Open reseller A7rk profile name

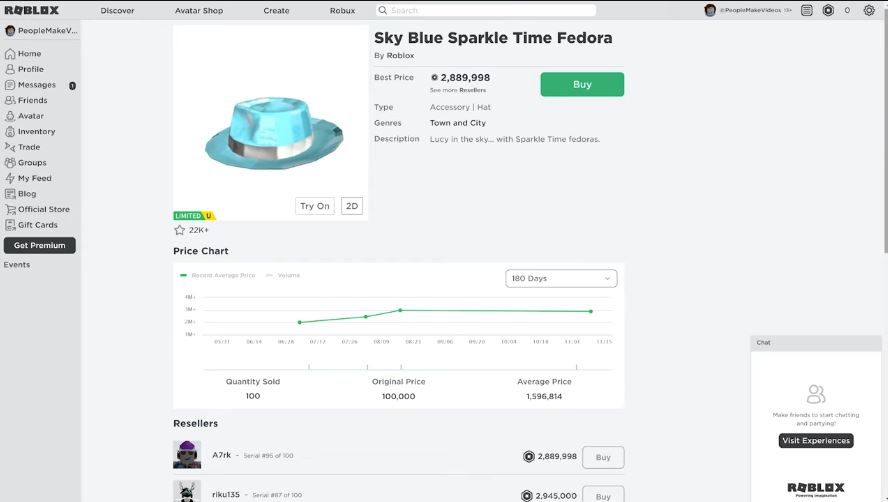pos(221,455)
